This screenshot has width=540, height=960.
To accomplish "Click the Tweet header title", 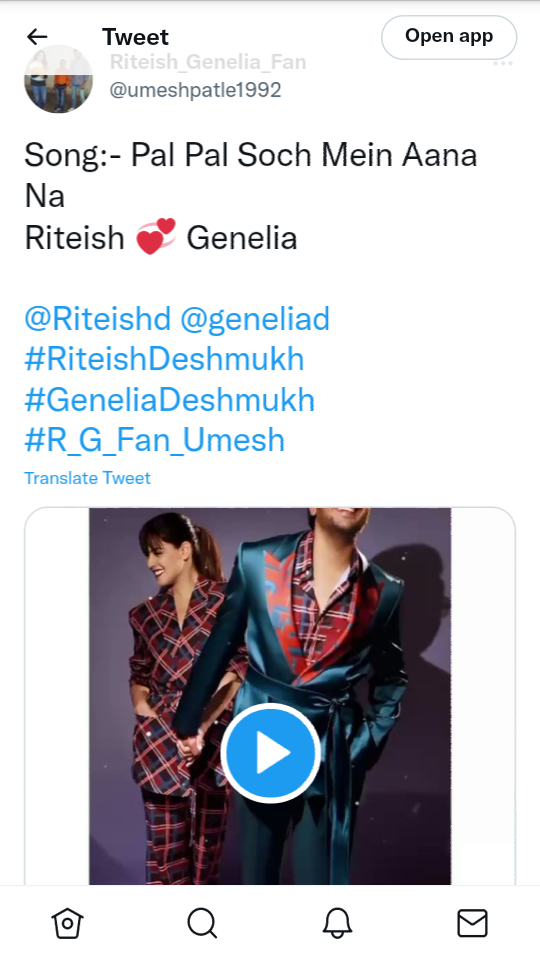I will pyautogui.click(x=135, y=37).
